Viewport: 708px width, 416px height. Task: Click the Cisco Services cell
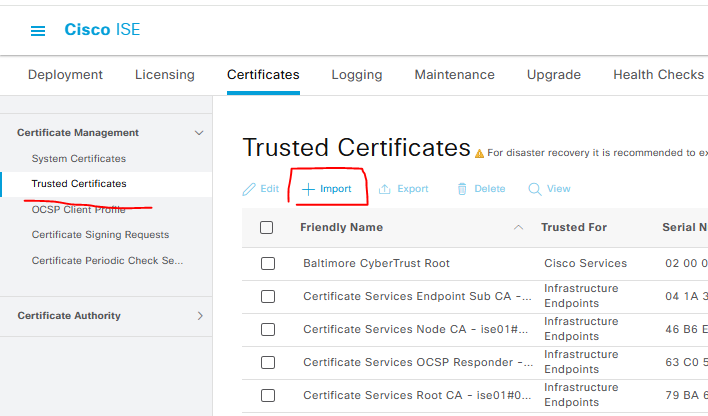[586, 263]
